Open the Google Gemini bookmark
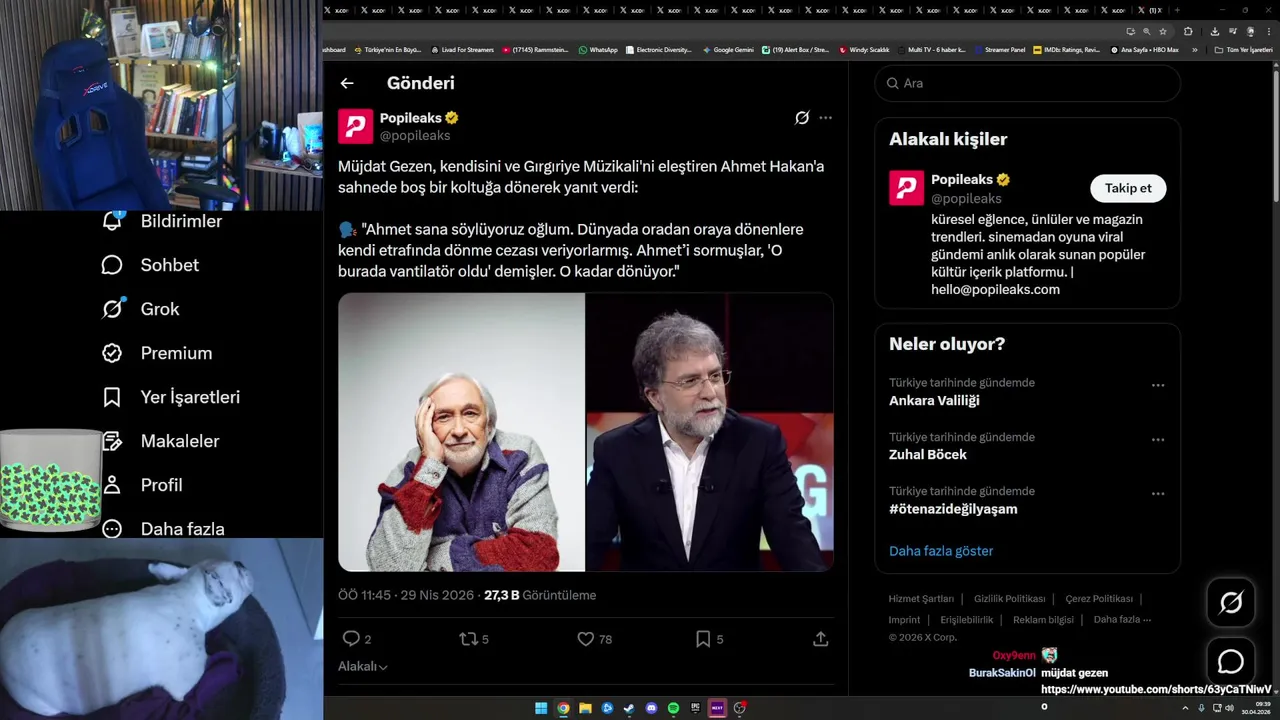 728,50
